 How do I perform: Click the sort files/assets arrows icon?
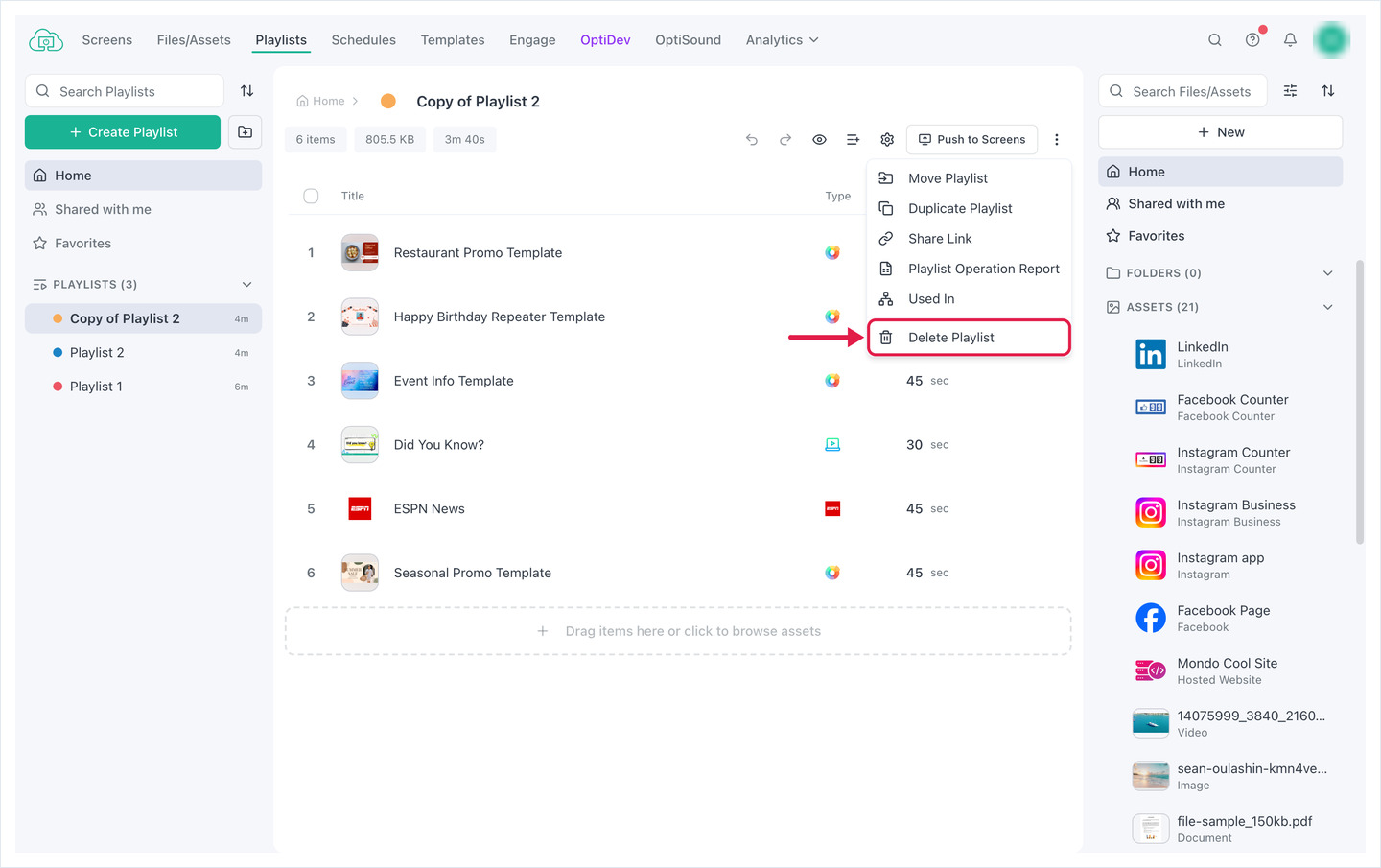click(1328, 91)
